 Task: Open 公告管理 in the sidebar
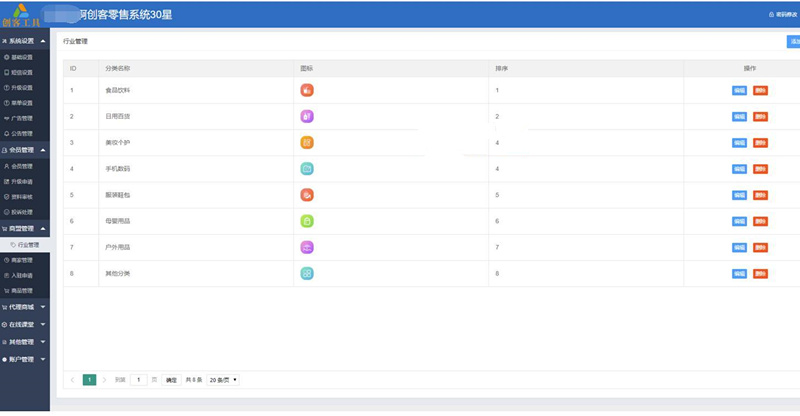click(22, 134)
